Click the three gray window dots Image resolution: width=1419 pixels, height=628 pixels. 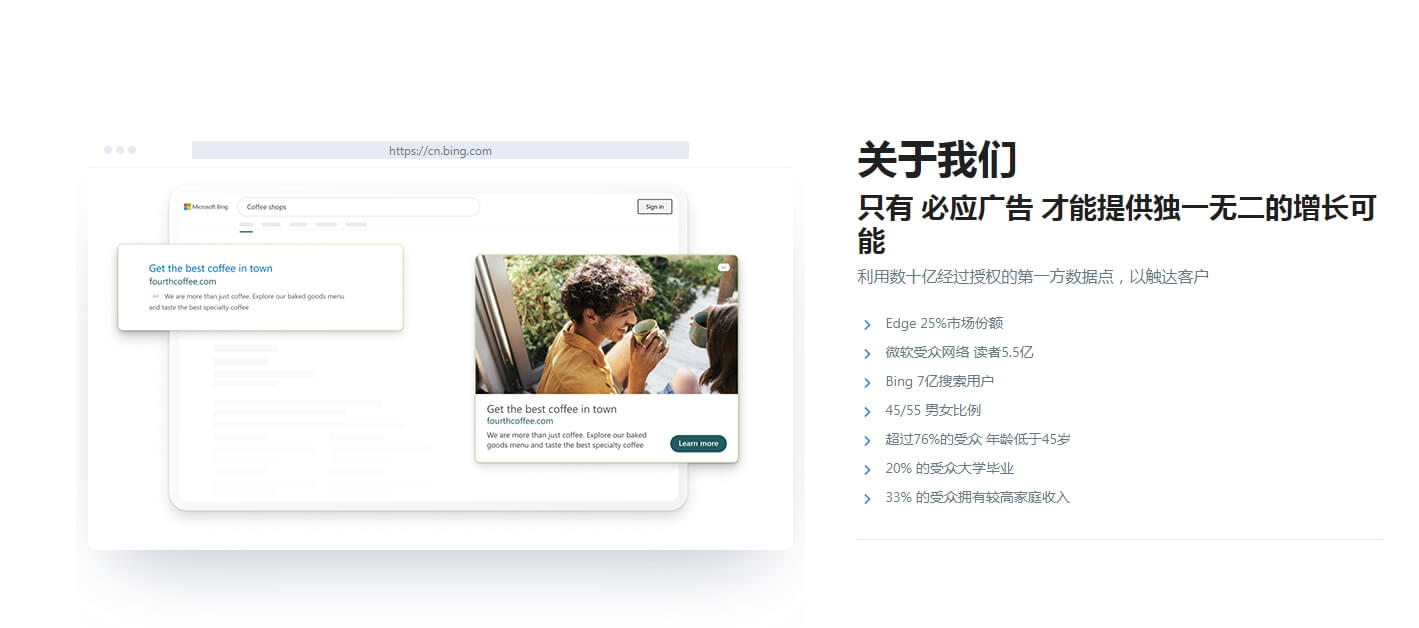120,150
